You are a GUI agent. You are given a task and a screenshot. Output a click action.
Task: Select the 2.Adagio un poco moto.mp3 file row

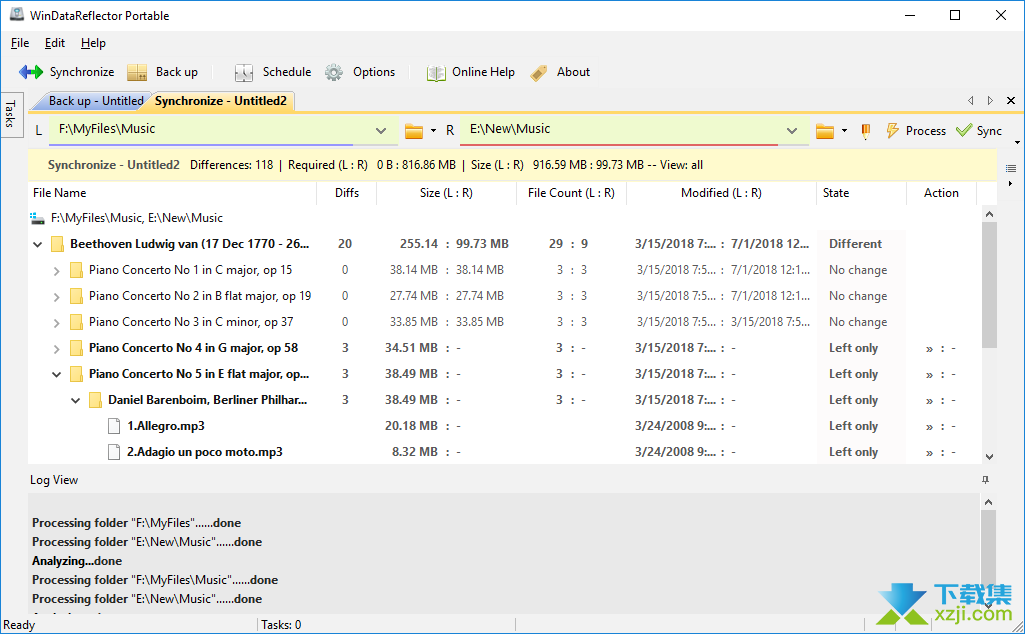click(503, 452)
